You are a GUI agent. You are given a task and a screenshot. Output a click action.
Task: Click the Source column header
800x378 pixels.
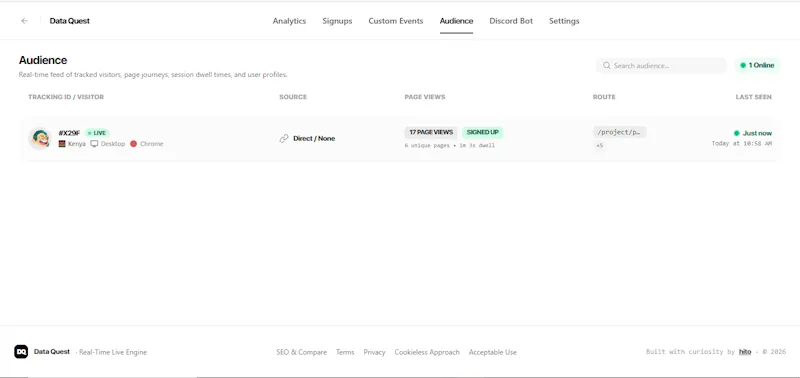(x=293, y=97)
